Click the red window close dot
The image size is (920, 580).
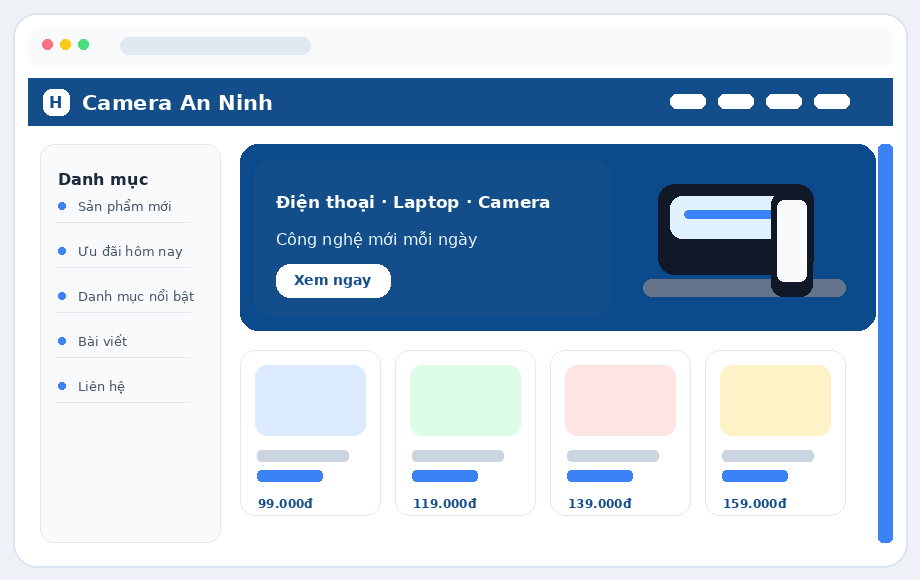(48, 45)
